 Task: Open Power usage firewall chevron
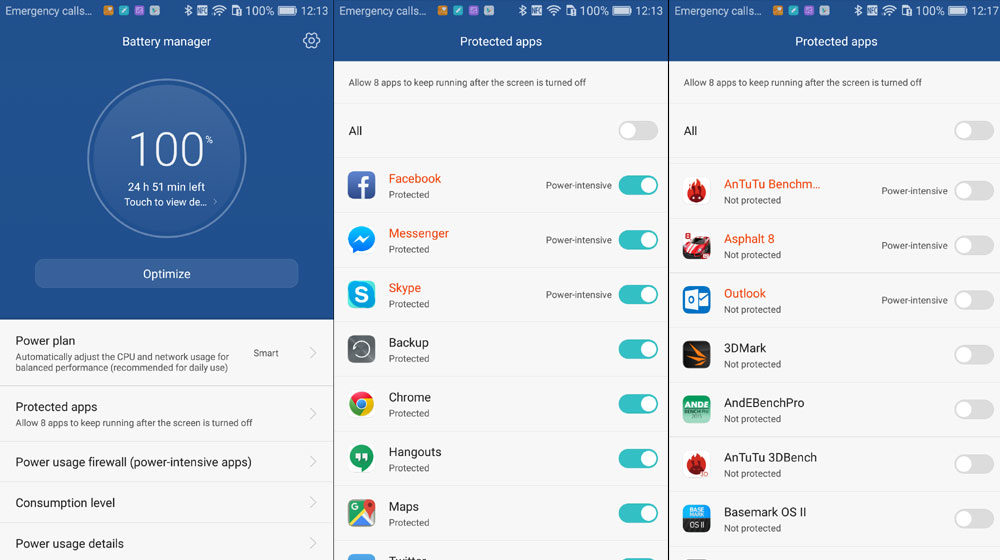(313, 462)
